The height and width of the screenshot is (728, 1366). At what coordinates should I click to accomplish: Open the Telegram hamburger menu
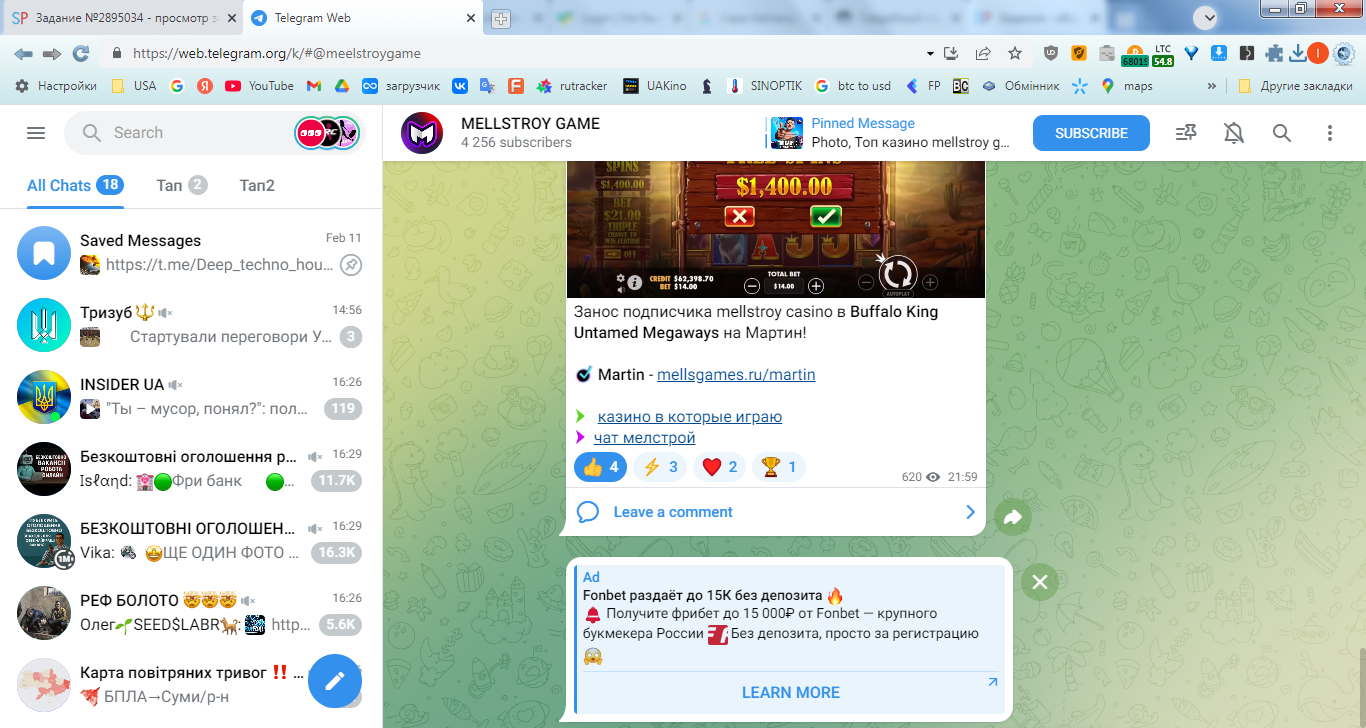click(36, 133)
